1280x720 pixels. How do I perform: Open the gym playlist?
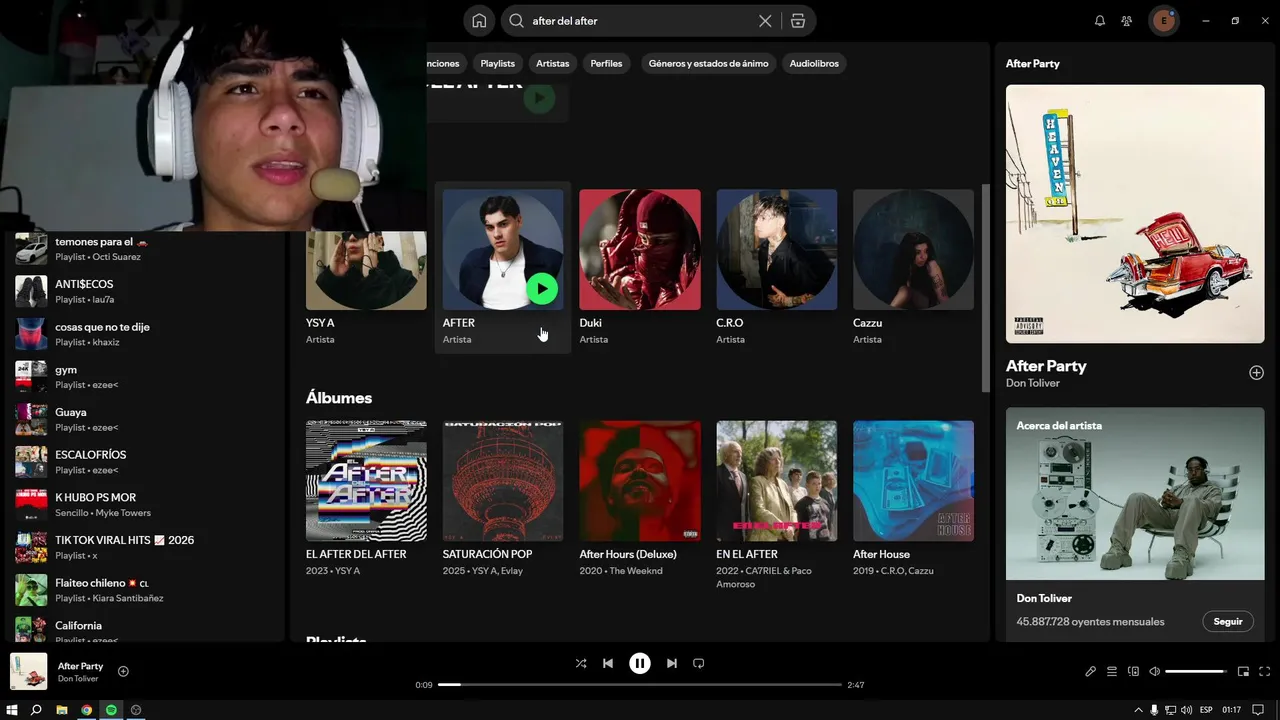pyautogui.click(x=145, y=377)
